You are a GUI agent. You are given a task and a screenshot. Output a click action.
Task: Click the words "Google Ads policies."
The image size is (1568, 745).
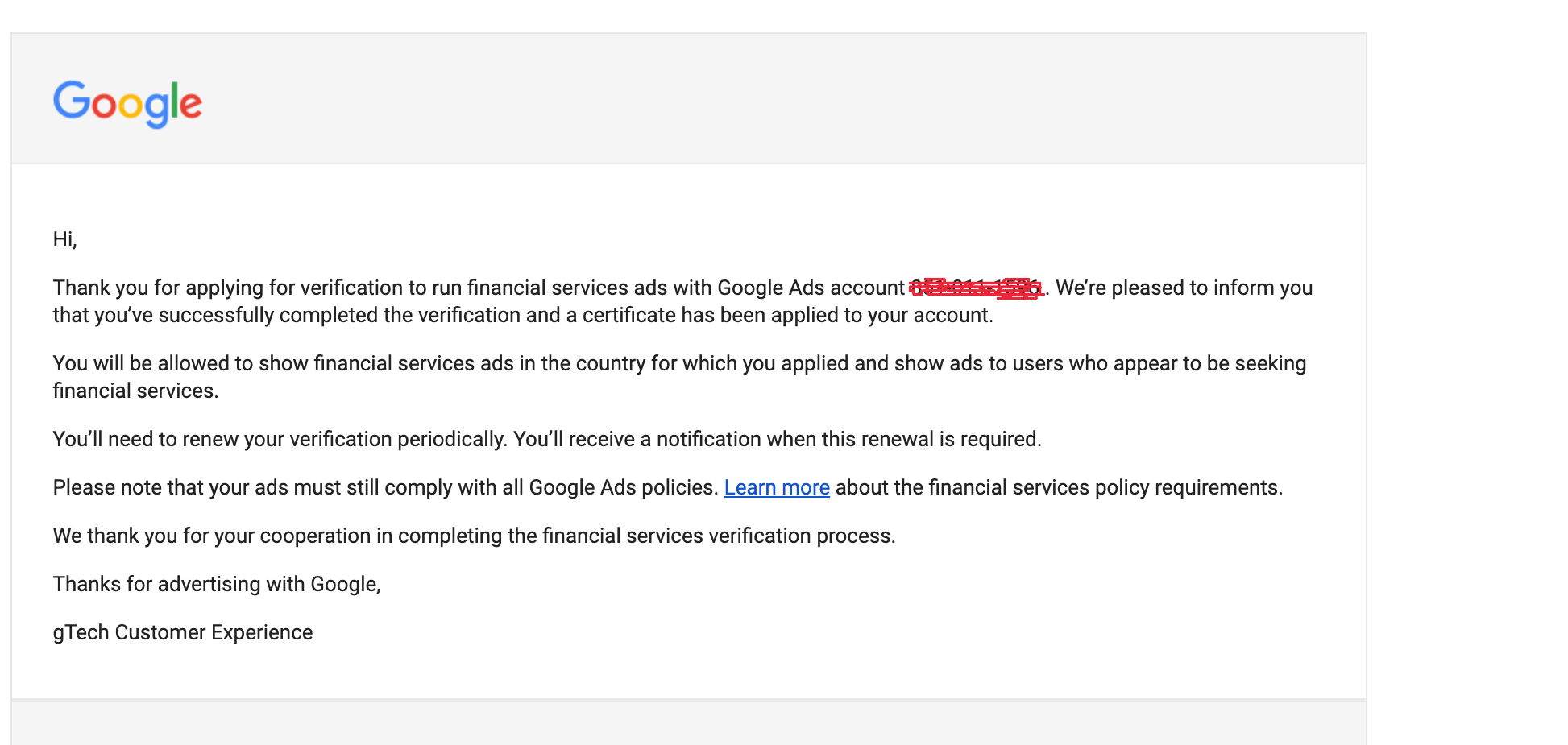pyautogui.click(x=624, y=487)
